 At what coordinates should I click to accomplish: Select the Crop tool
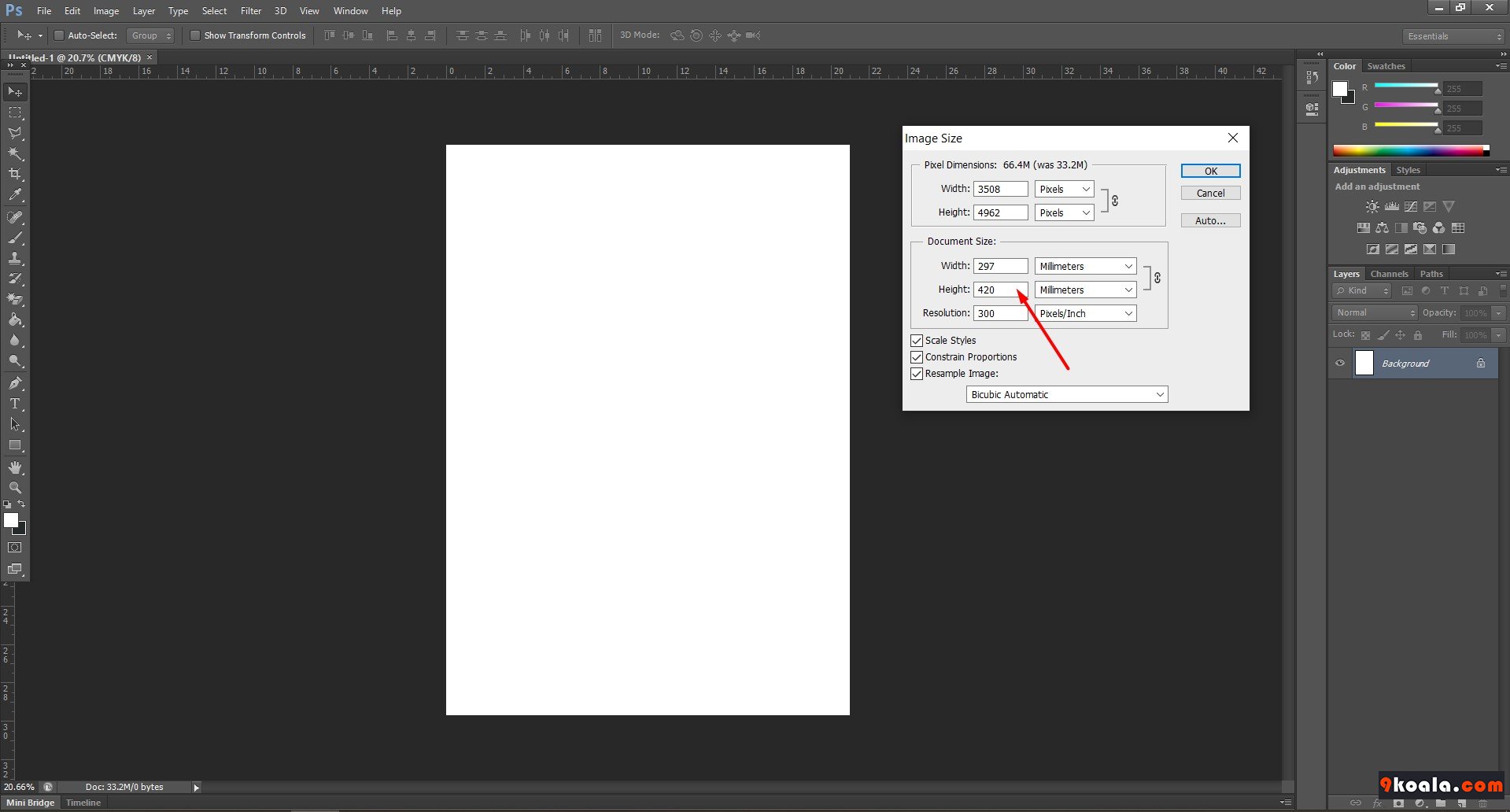(x=15, y=174)
